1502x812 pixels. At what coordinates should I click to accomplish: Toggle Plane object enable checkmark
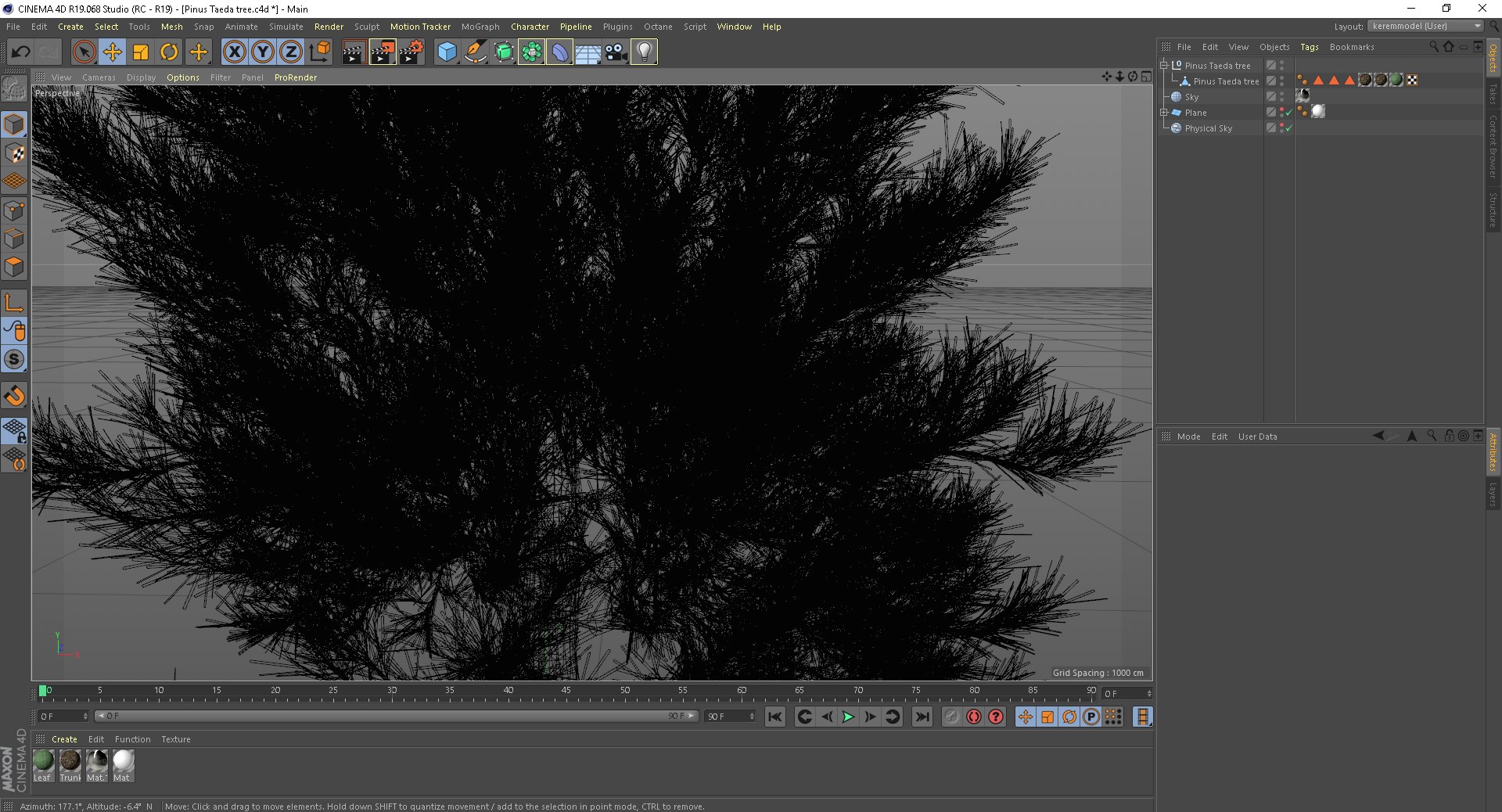click(x=1288, y=113)
